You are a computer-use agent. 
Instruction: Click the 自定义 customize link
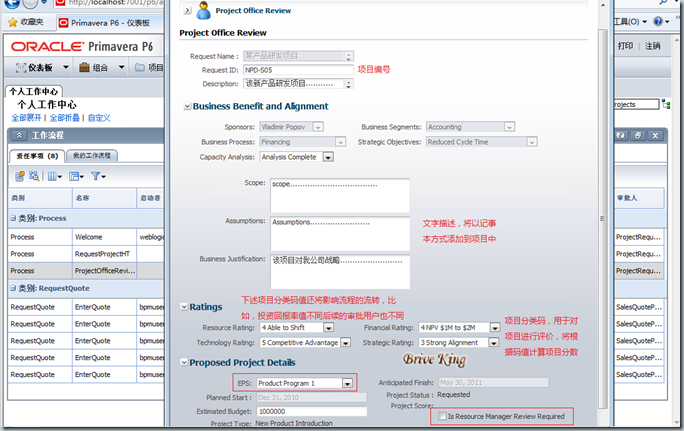99,118
